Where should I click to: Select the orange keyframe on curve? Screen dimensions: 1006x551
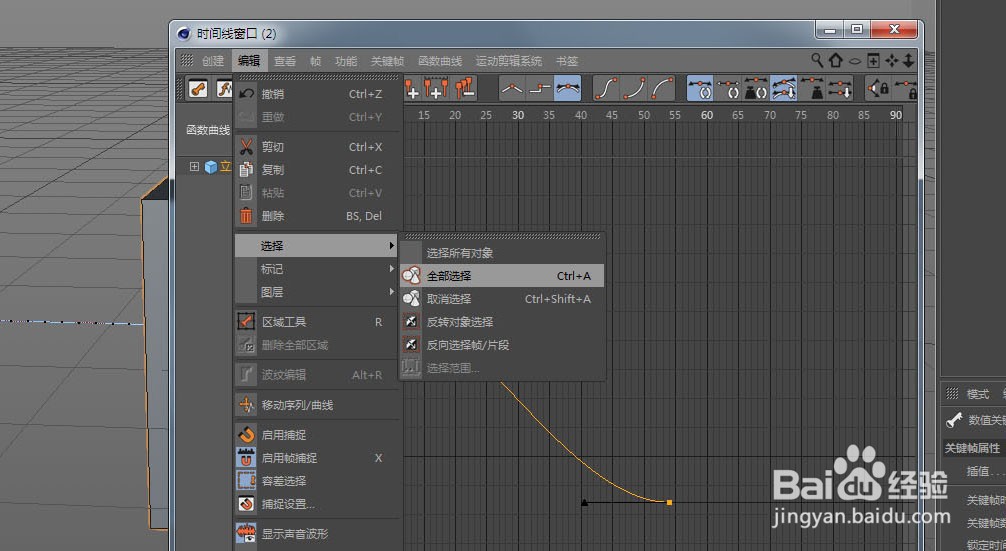669,503
